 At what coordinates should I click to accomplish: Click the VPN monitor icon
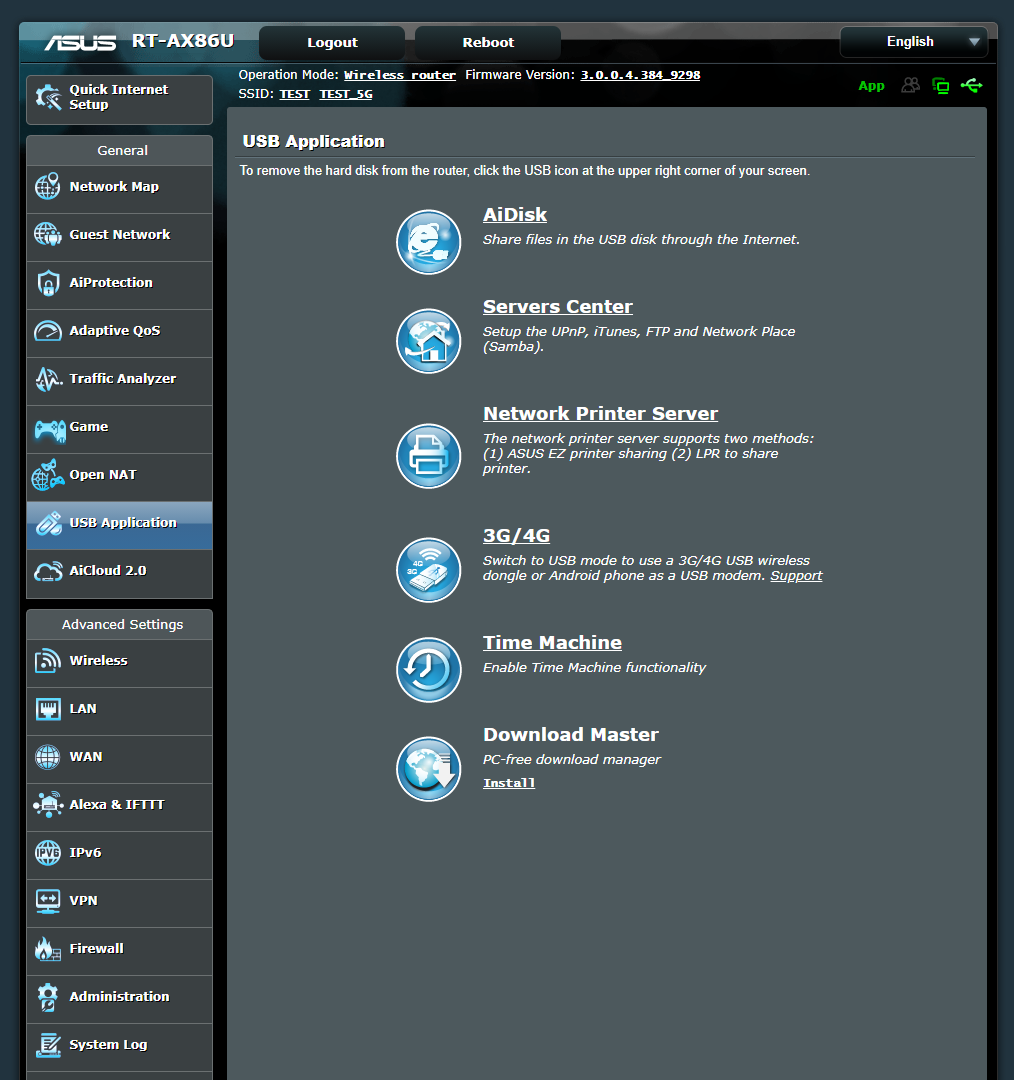coord(48,901)
